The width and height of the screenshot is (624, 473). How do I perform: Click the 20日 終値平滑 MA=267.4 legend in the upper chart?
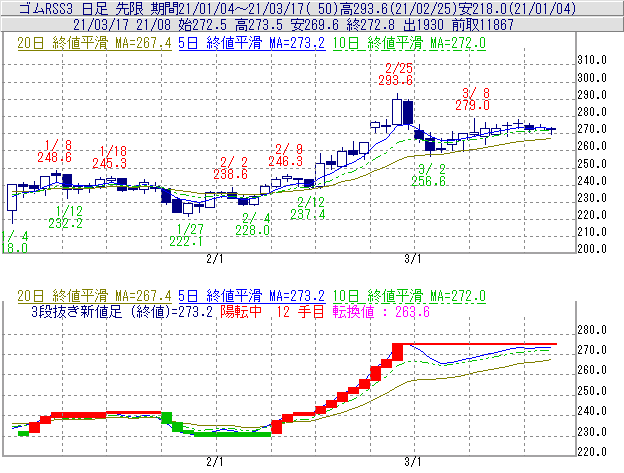coord(94,43)
